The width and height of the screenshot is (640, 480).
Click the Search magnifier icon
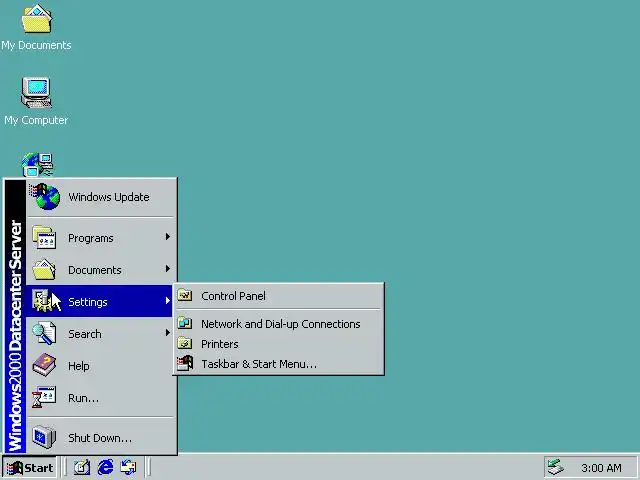pos(44,333)
